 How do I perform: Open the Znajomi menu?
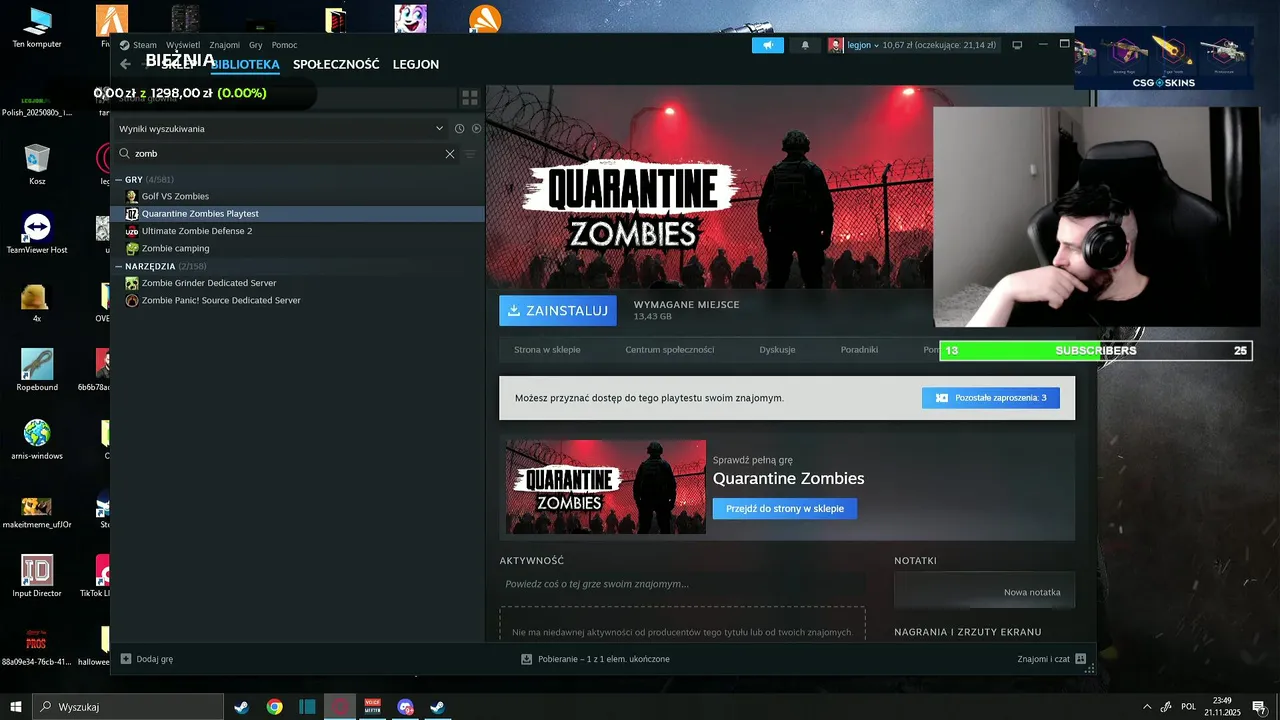pos(225,45)
